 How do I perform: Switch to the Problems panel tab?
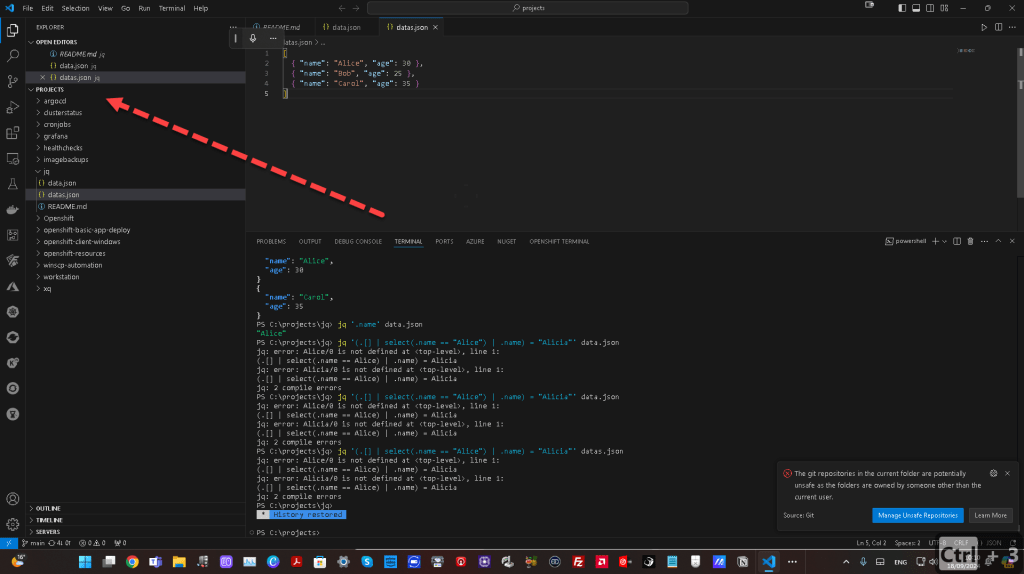(x=271, y=242)
